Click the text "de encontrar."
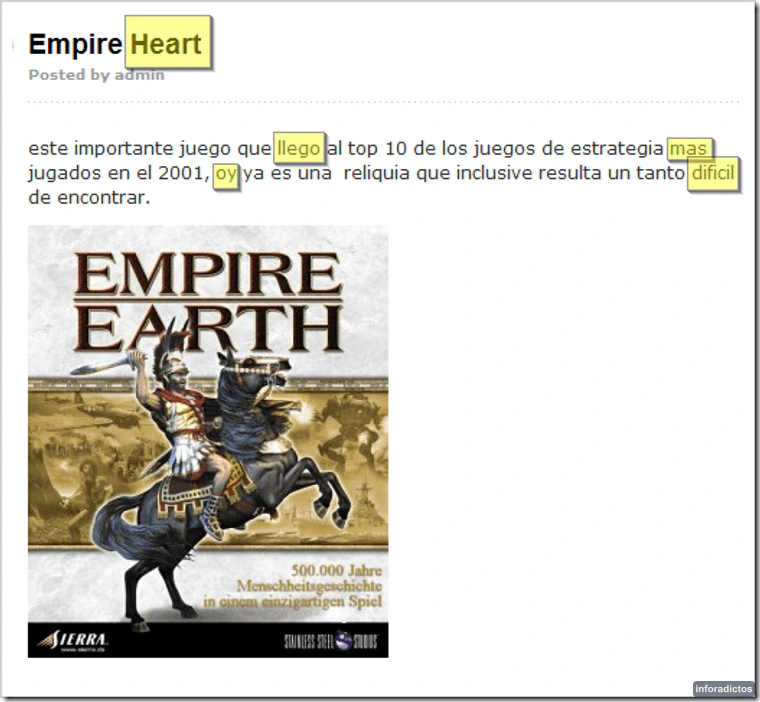The width and height of the screenshot is (760, 702). [x=89, y=198]
